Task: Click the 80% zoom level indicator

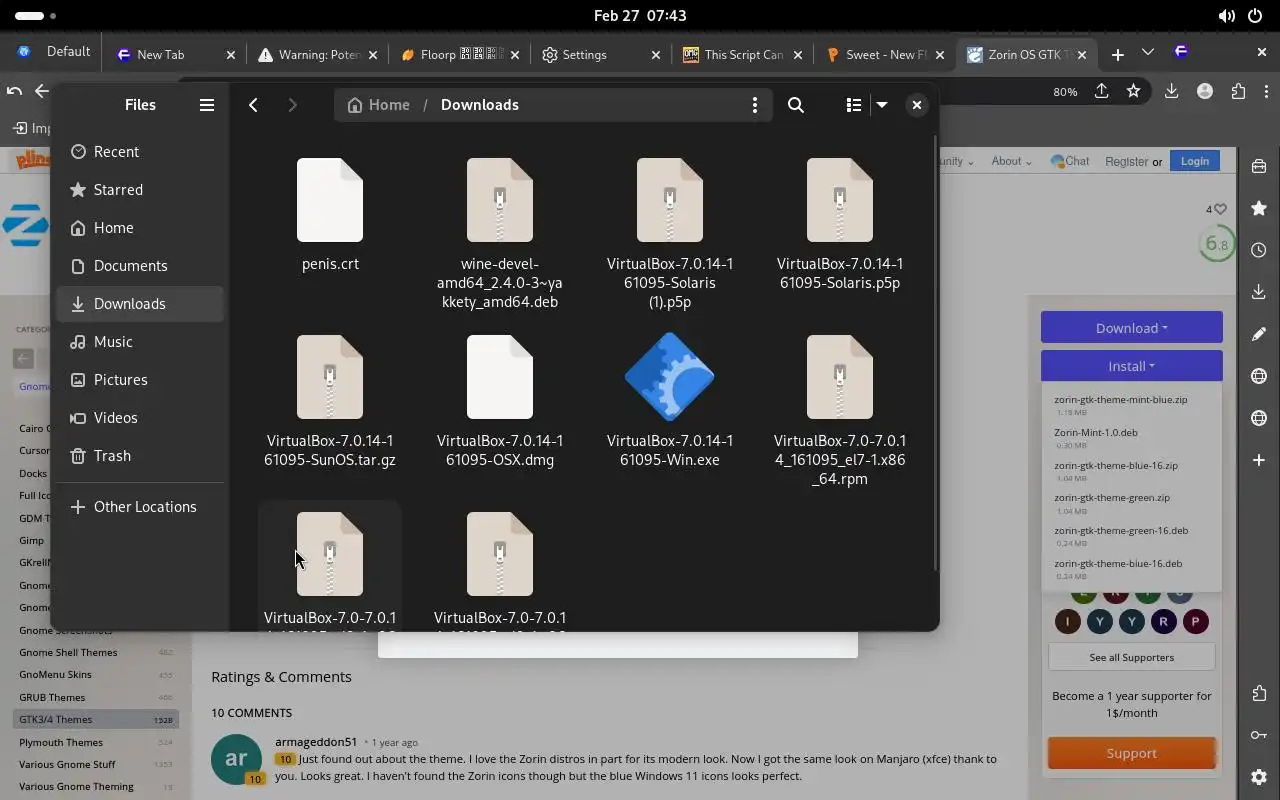Action: point(1065,91)
